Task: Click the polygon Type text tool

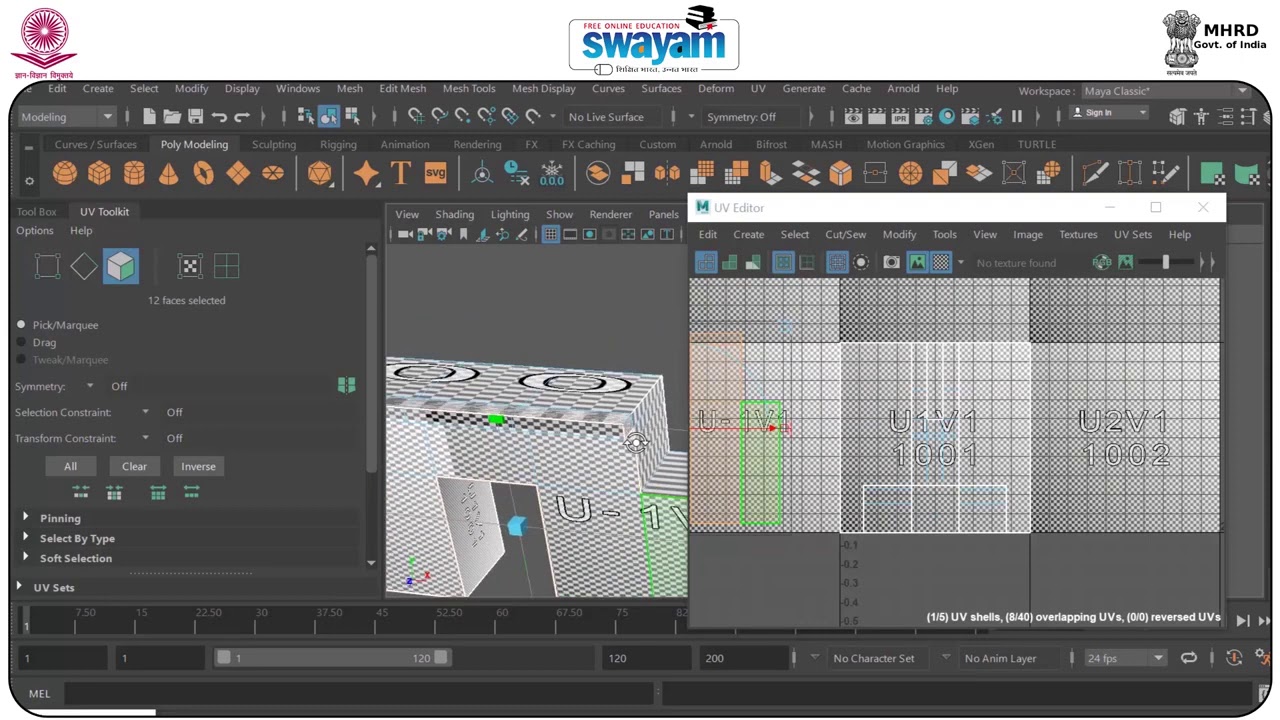Action: click(400, 173)
